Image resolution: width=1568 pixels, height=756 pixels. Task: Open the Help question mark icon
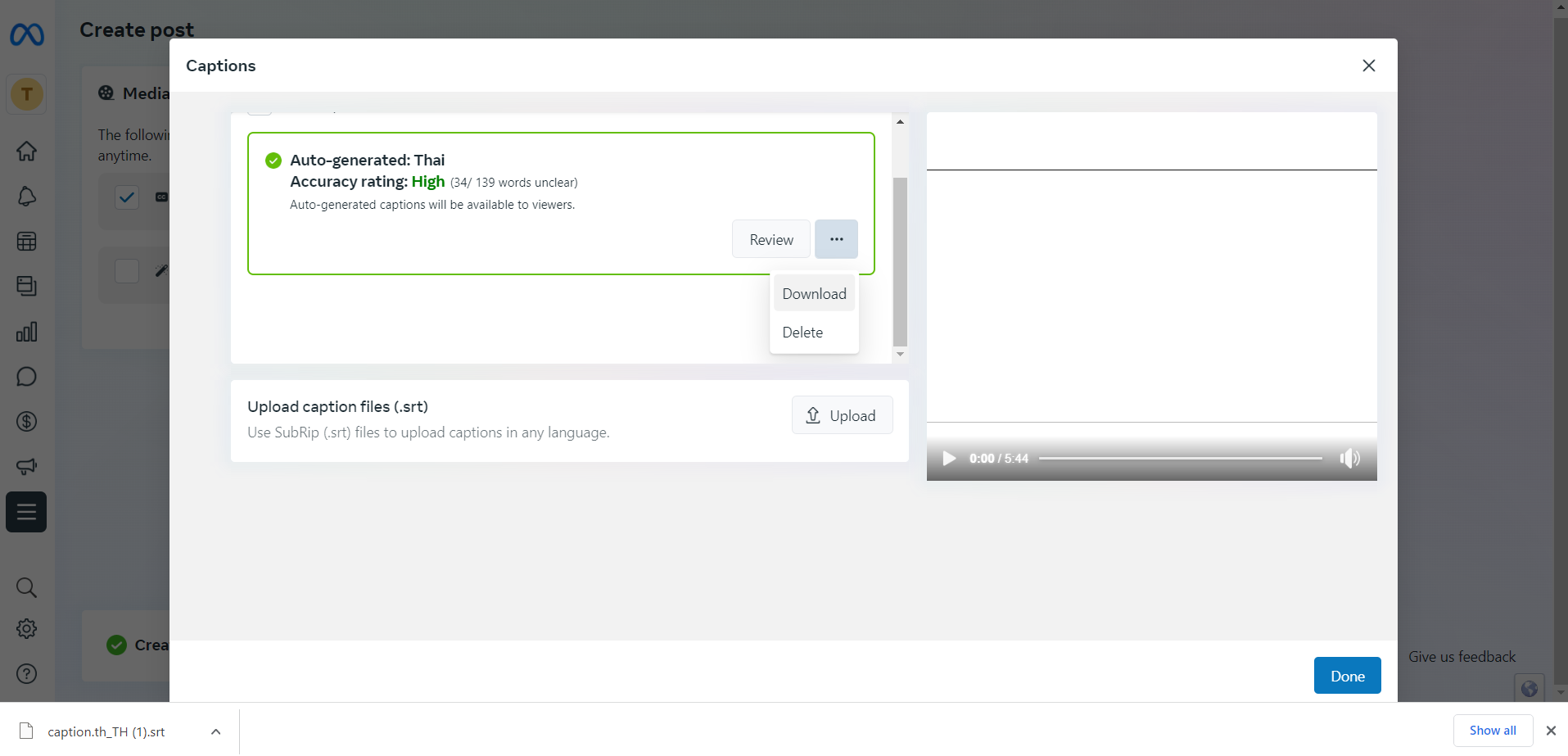click(x=27, y=674)
